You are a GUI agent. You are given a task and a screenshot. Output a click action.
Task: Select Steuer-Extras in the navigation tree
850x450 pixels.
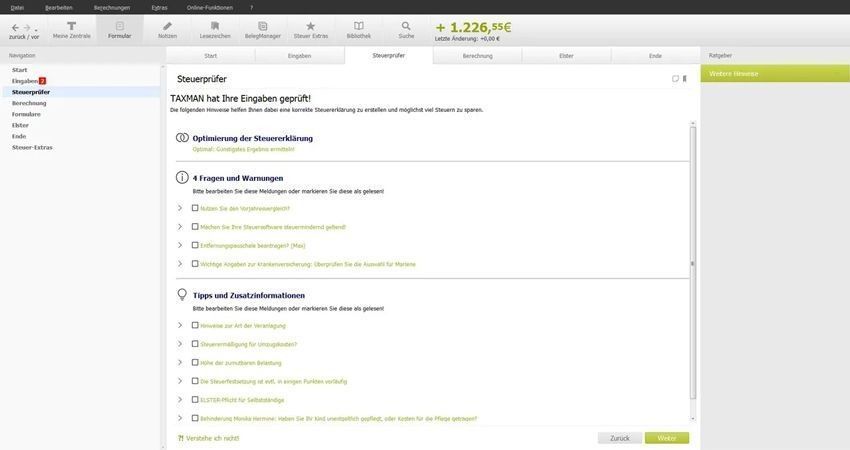(32, 147)
